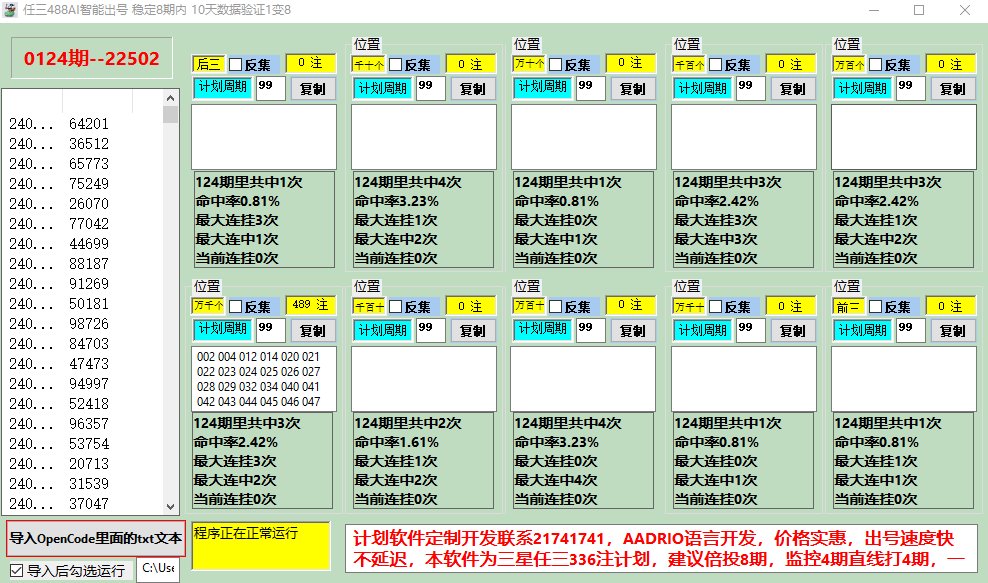
Task: Tick the 反集 checkbox in the 后三 panel
Action: pos(236,64)
